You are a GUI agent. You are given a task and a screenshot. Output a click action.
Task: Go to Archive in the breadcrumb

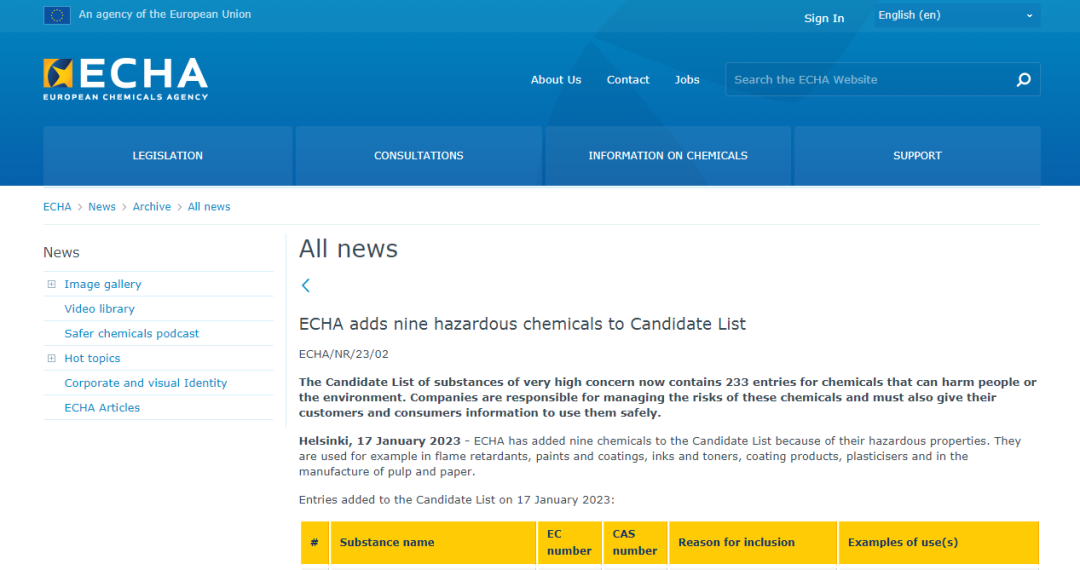pos(152,207)
